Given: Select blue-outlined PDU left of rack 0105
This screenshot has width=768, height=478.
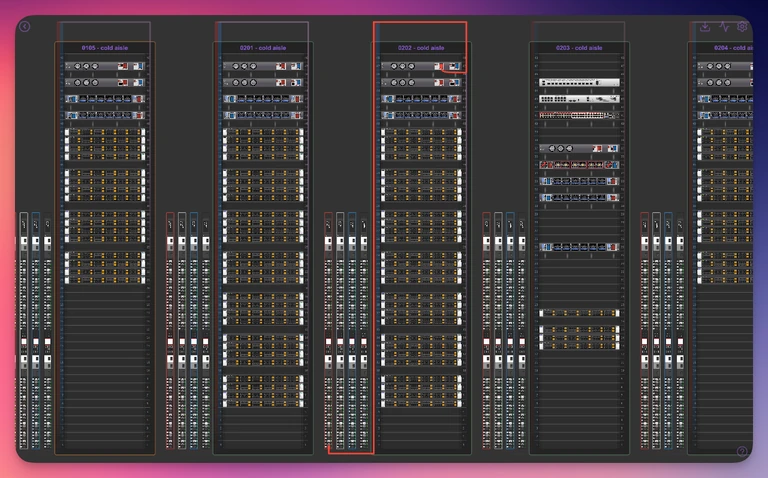Looking at the screenshot, I should tap(36, 331).
